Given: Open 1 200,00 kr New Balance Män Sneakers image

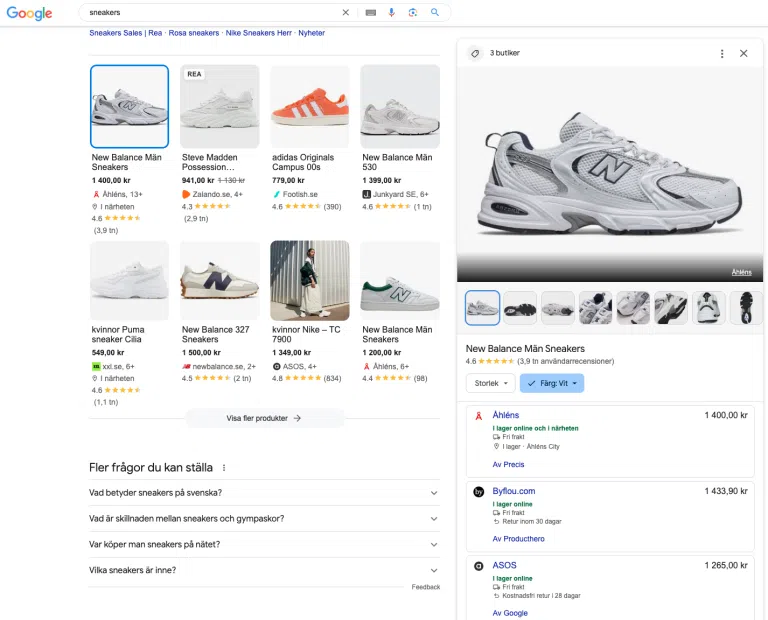Looking at the screenshot, I should coord(400,280).
